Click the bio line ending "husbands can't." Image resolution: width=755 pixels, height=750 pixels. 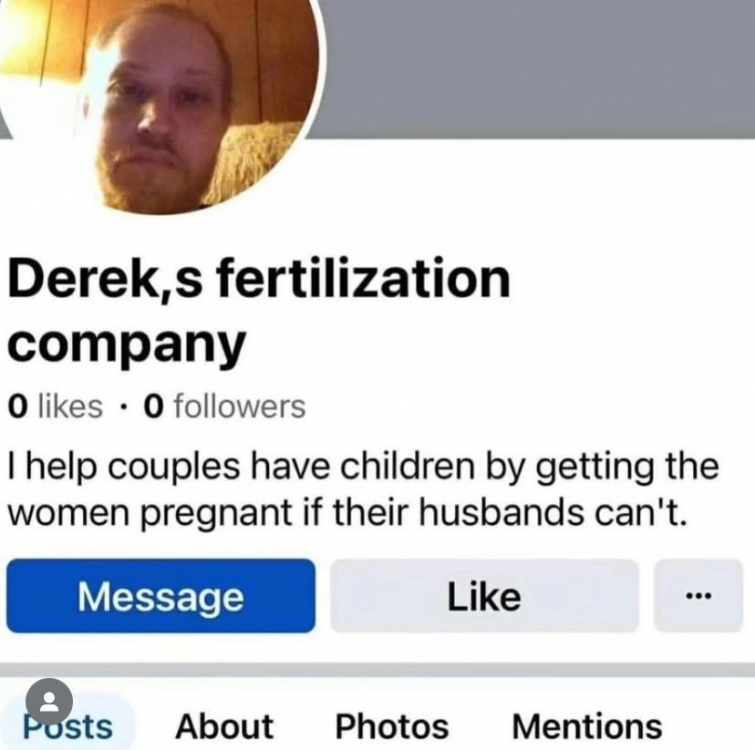(346, 512)
